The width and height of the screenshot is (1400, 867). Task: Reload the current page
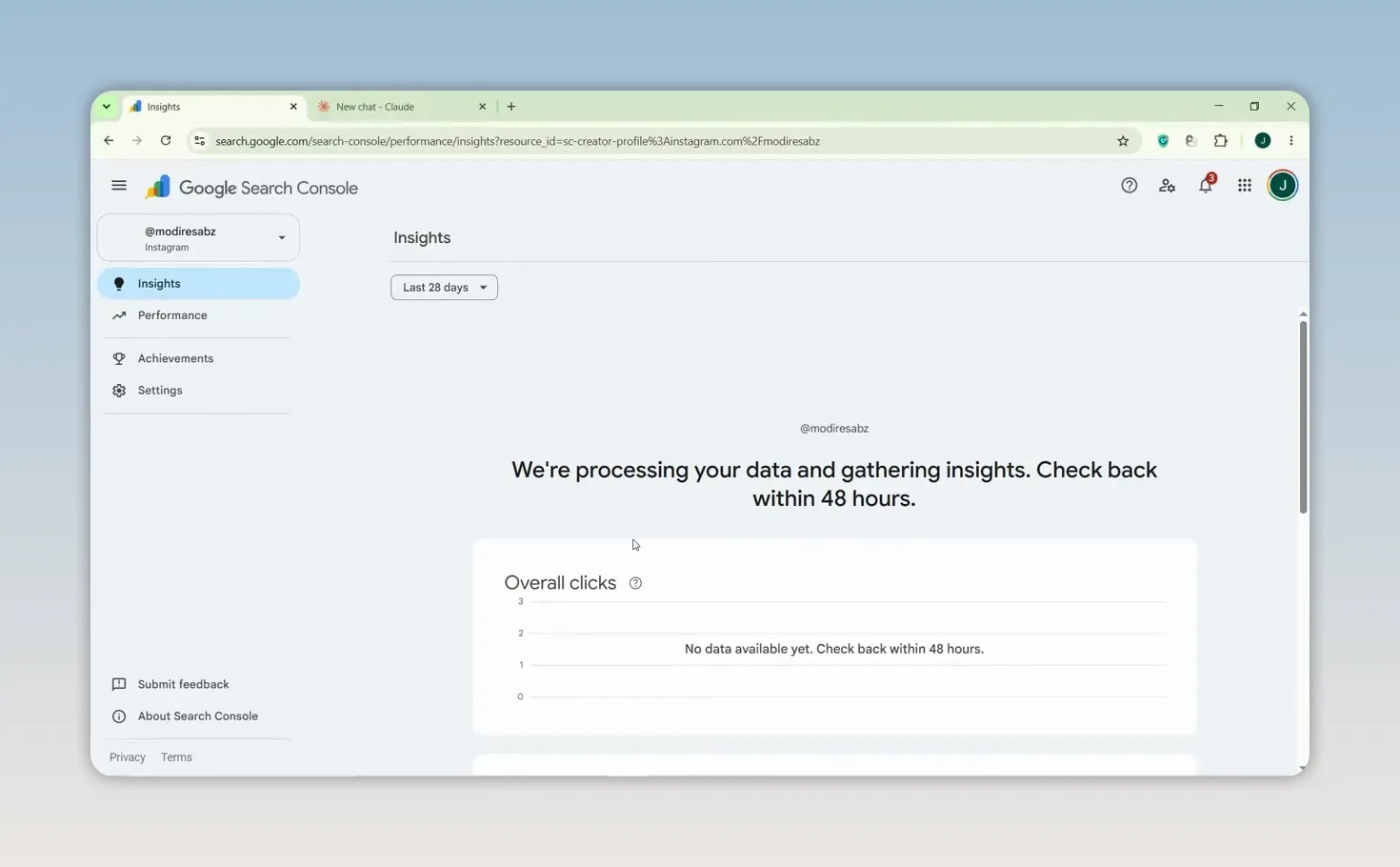(x=166, y=141)
